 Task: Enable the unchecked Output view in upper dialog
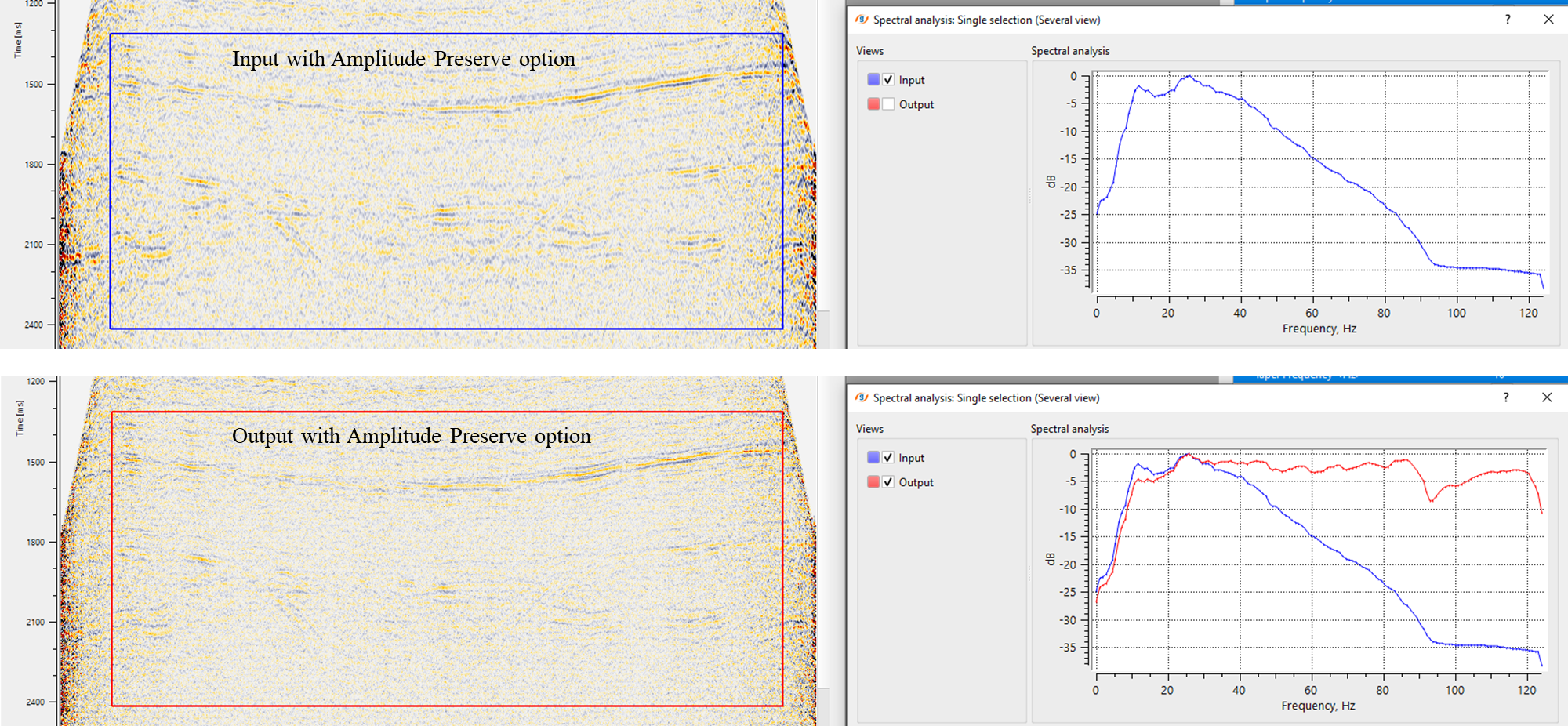click(x=888, y=104)
